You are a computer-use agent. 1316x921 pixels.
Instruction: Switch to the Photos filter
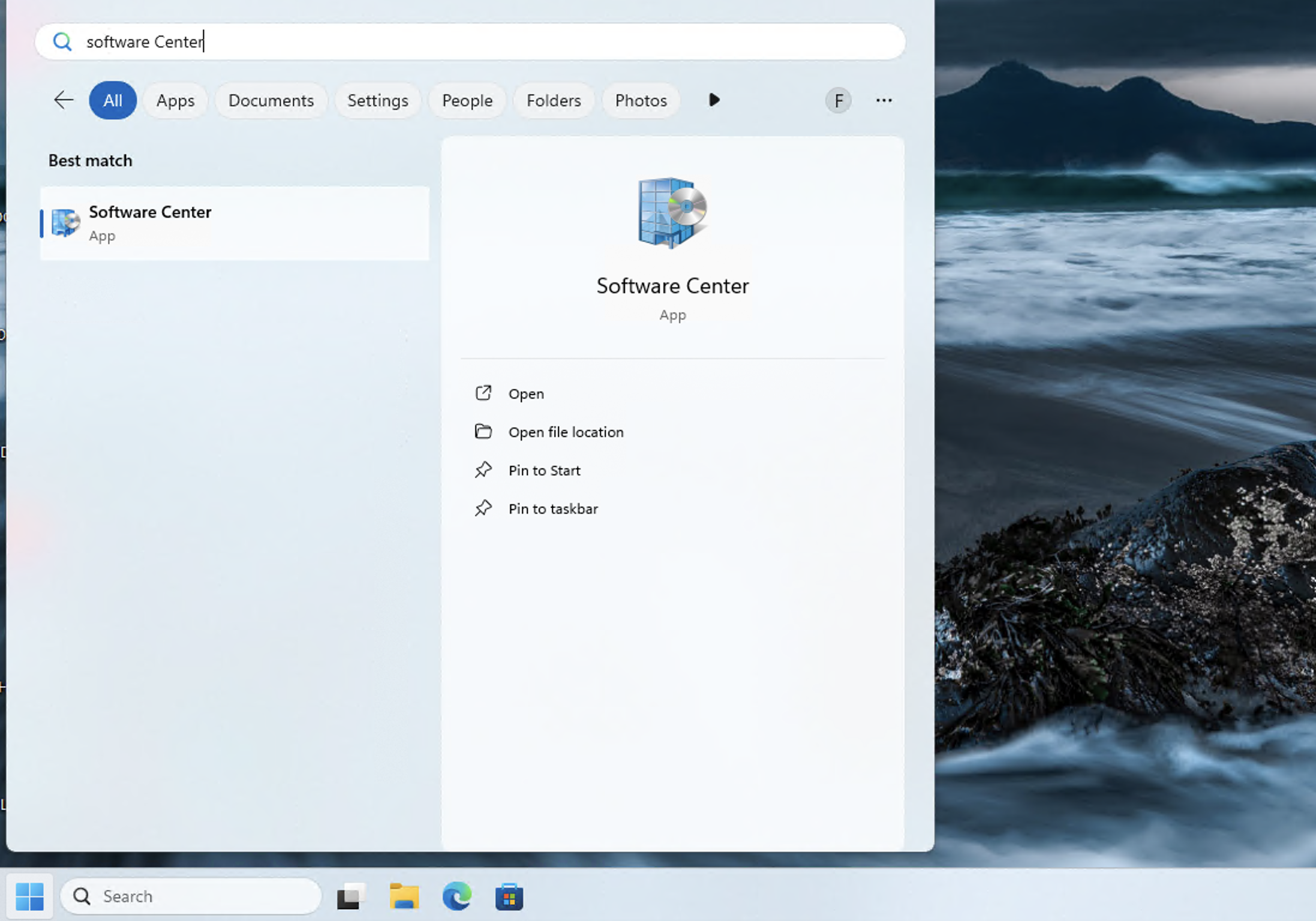pos(641,100)
